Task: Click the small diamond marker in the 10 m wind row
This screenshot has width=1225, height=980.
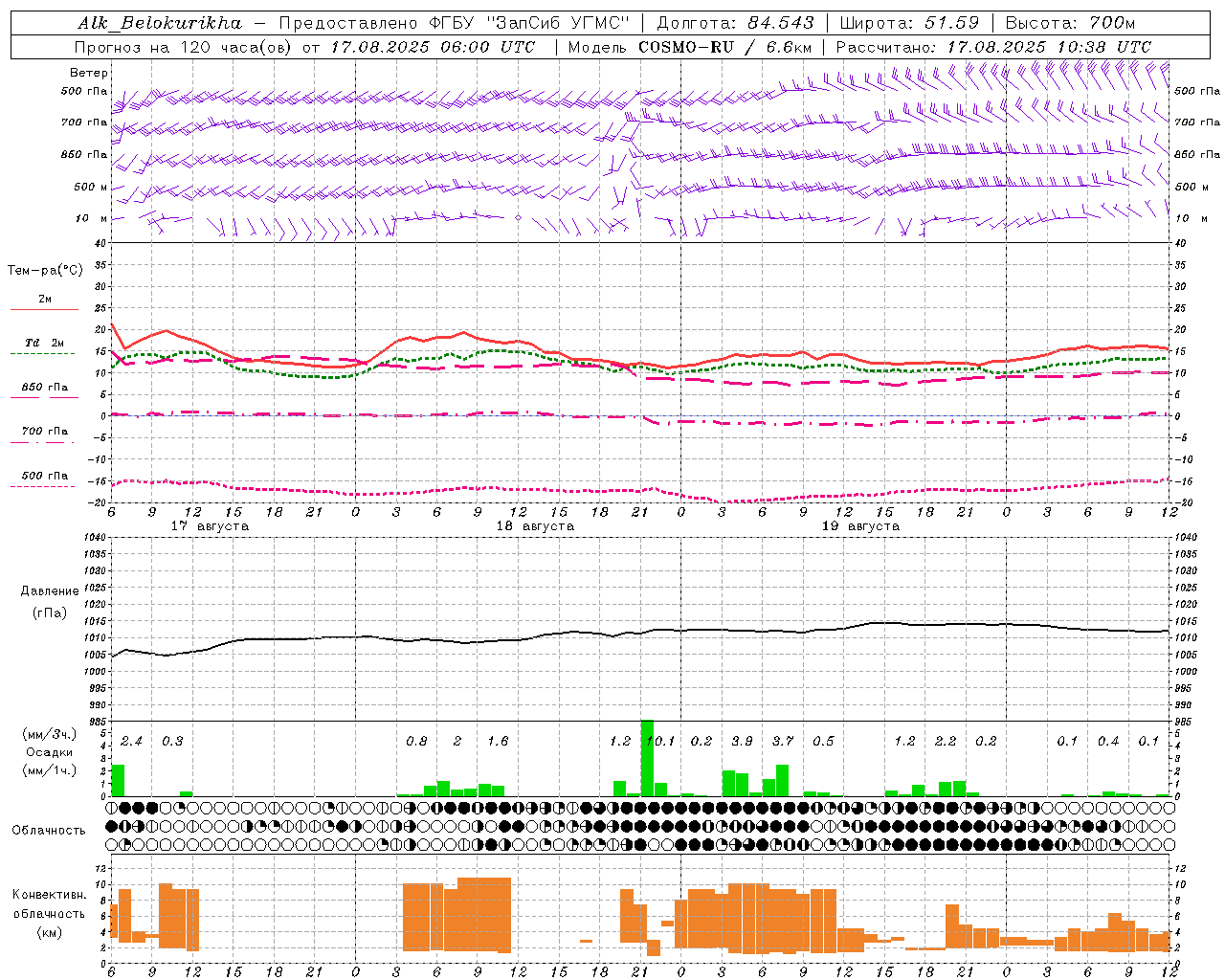Action: click(519, 218)
